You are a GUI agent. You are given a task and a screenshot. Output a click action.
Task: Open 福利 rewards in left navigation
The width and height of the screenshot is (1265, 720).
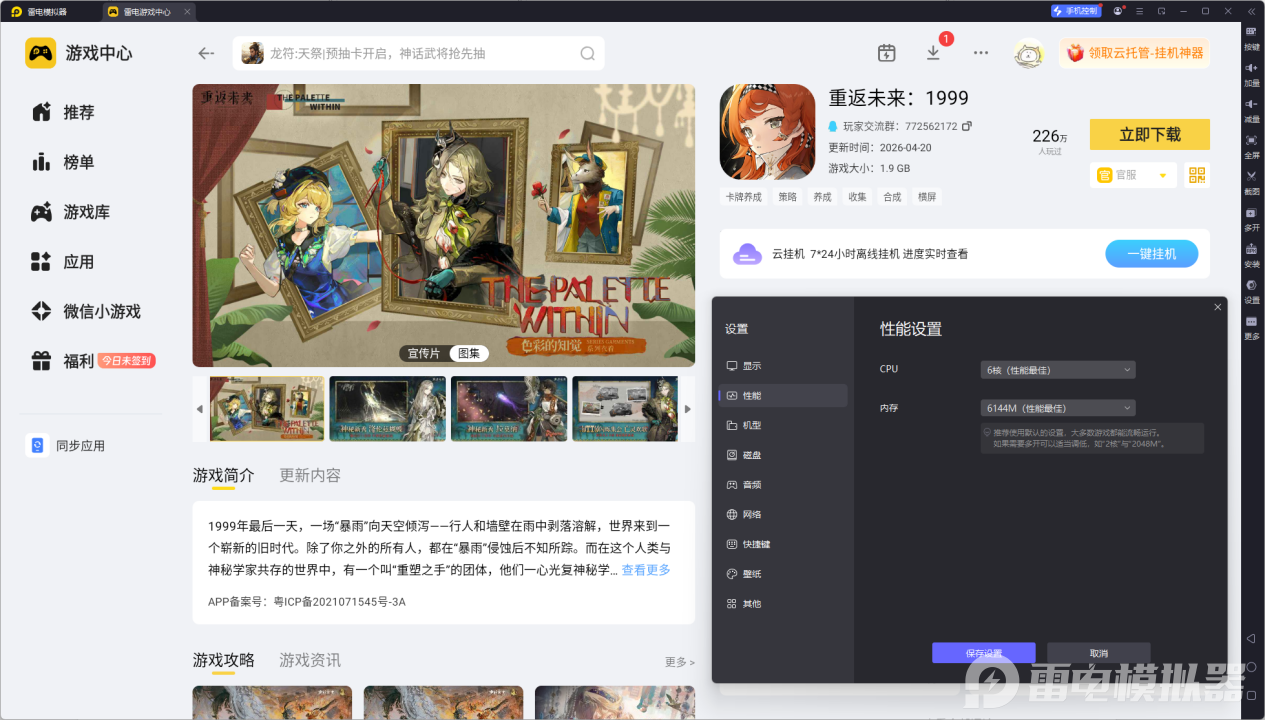91,361
